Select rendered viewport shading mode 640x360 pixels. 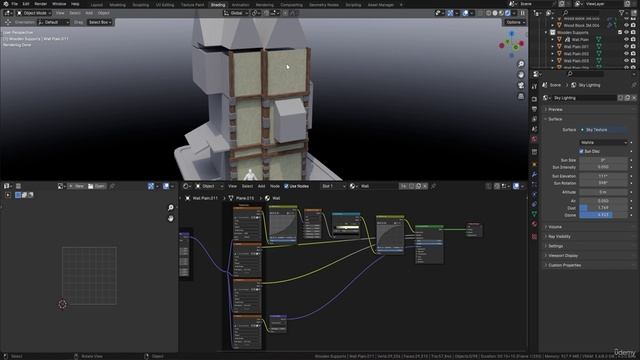click(x=508, y=13)
